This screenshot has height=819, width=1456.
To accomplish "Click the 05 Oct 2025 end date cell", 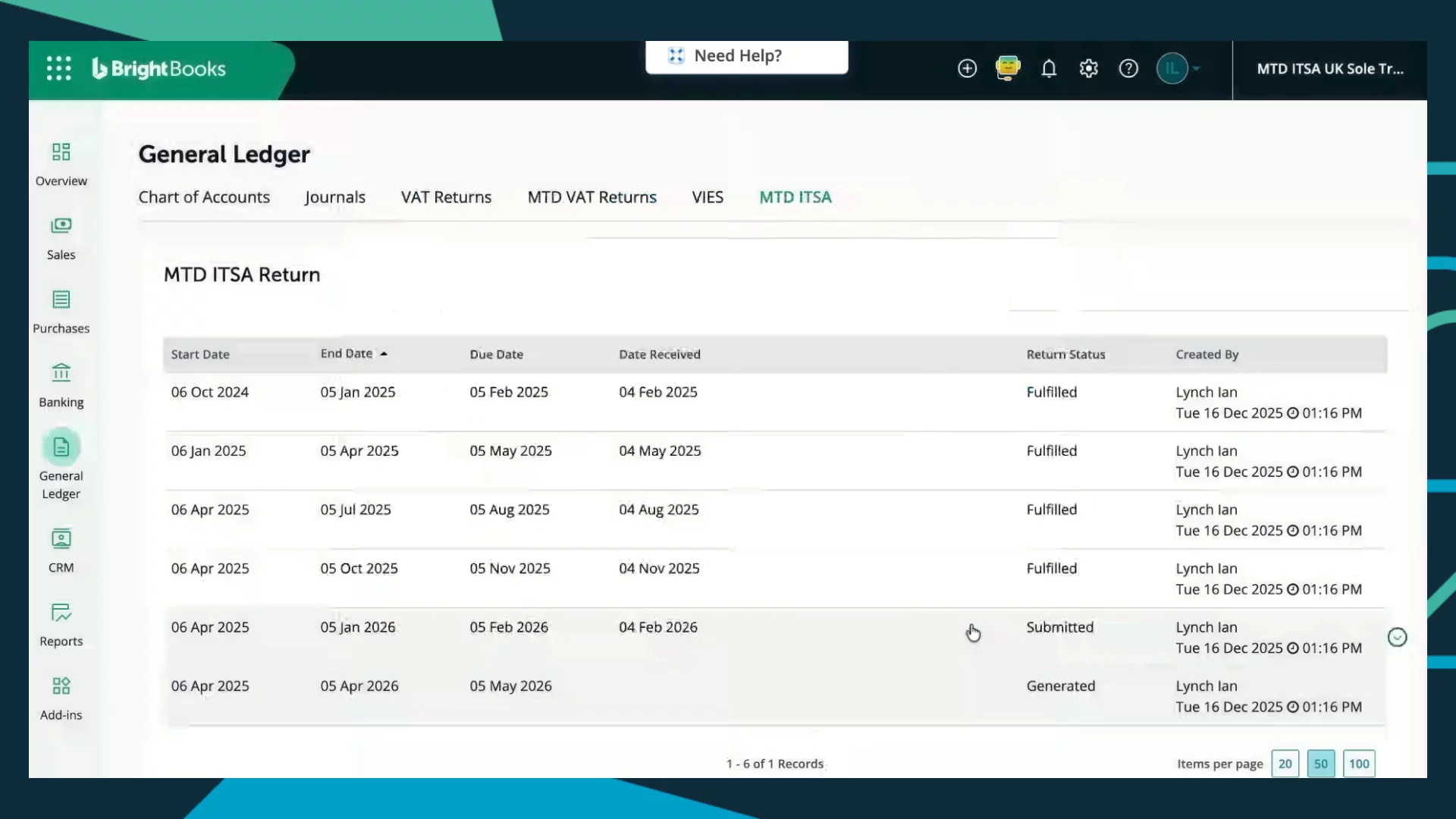I will (x=359, y=569).
